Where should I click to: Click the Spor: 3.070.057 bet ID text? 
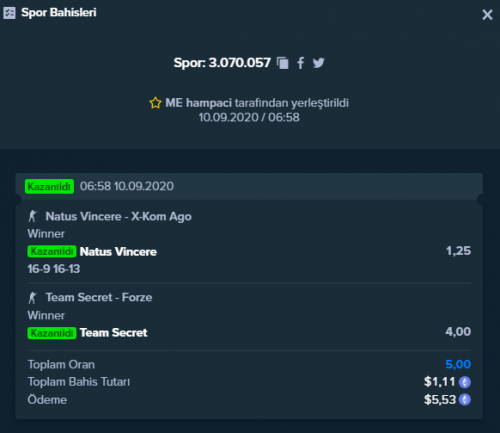point(222,63)
